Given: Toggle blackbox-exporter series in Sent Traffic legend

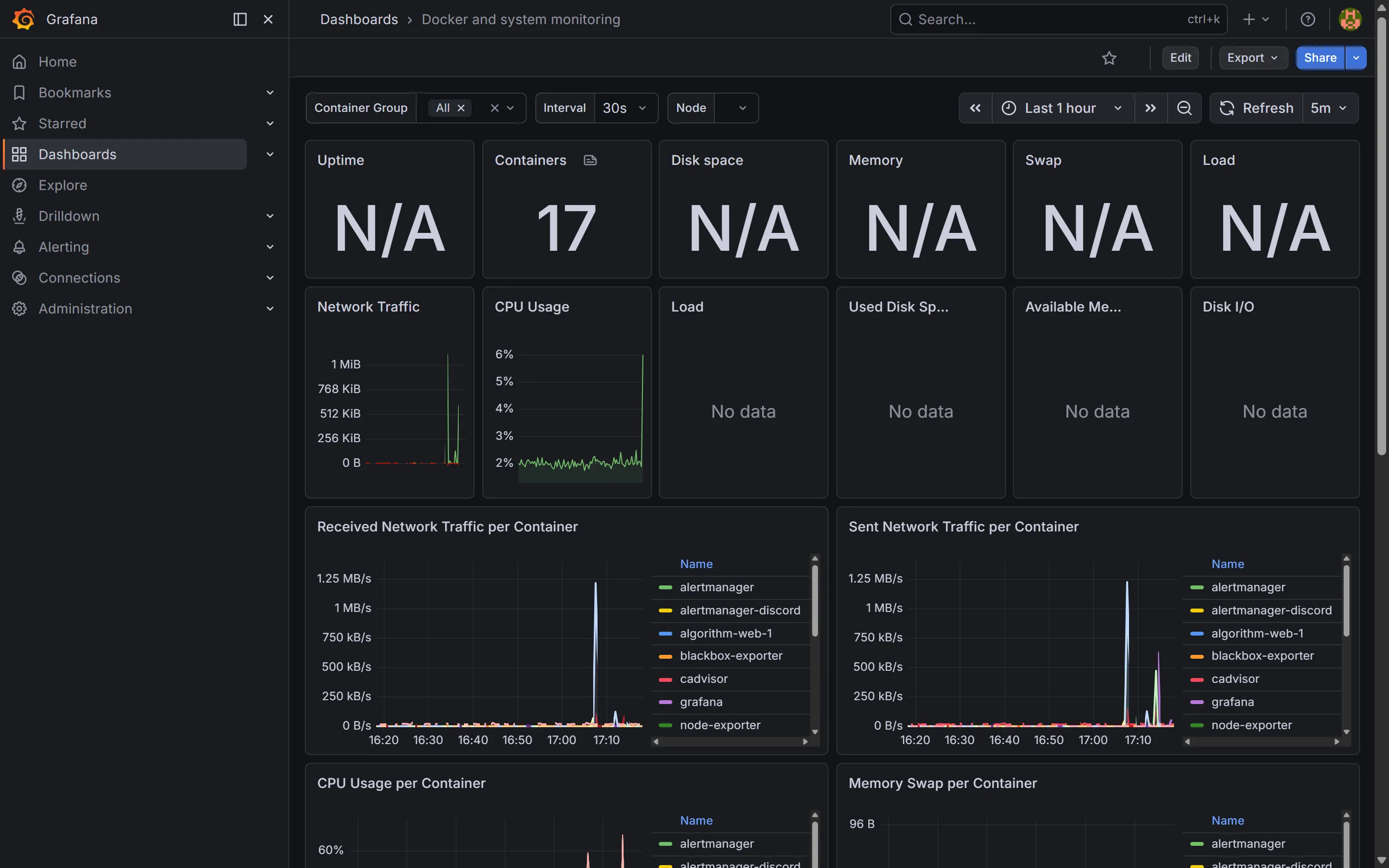Looking at the screenshot, I should 1262,656.
